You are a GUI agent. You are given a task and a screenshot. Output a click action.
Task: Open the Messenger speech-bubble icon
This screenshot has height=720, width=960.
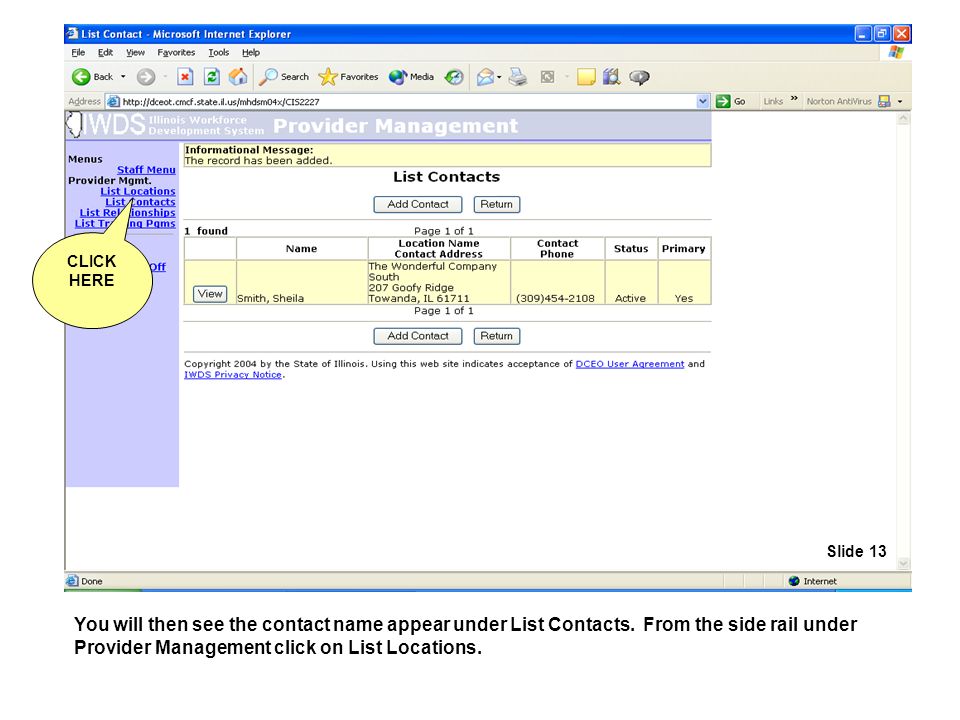point(639,77)
